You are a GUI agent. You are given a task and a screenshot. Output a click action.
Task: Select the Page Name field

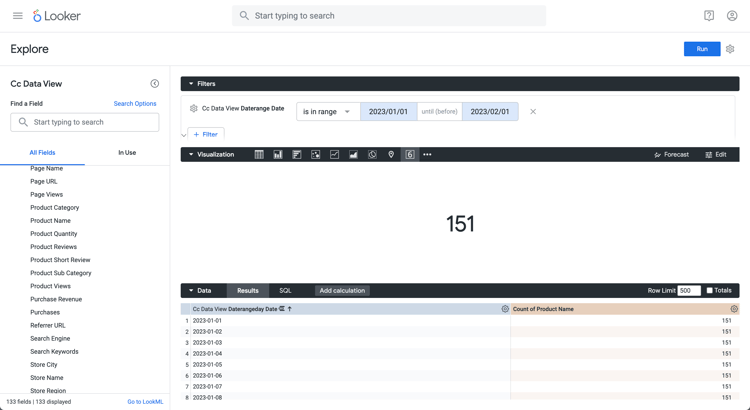(x=46, y=168)
